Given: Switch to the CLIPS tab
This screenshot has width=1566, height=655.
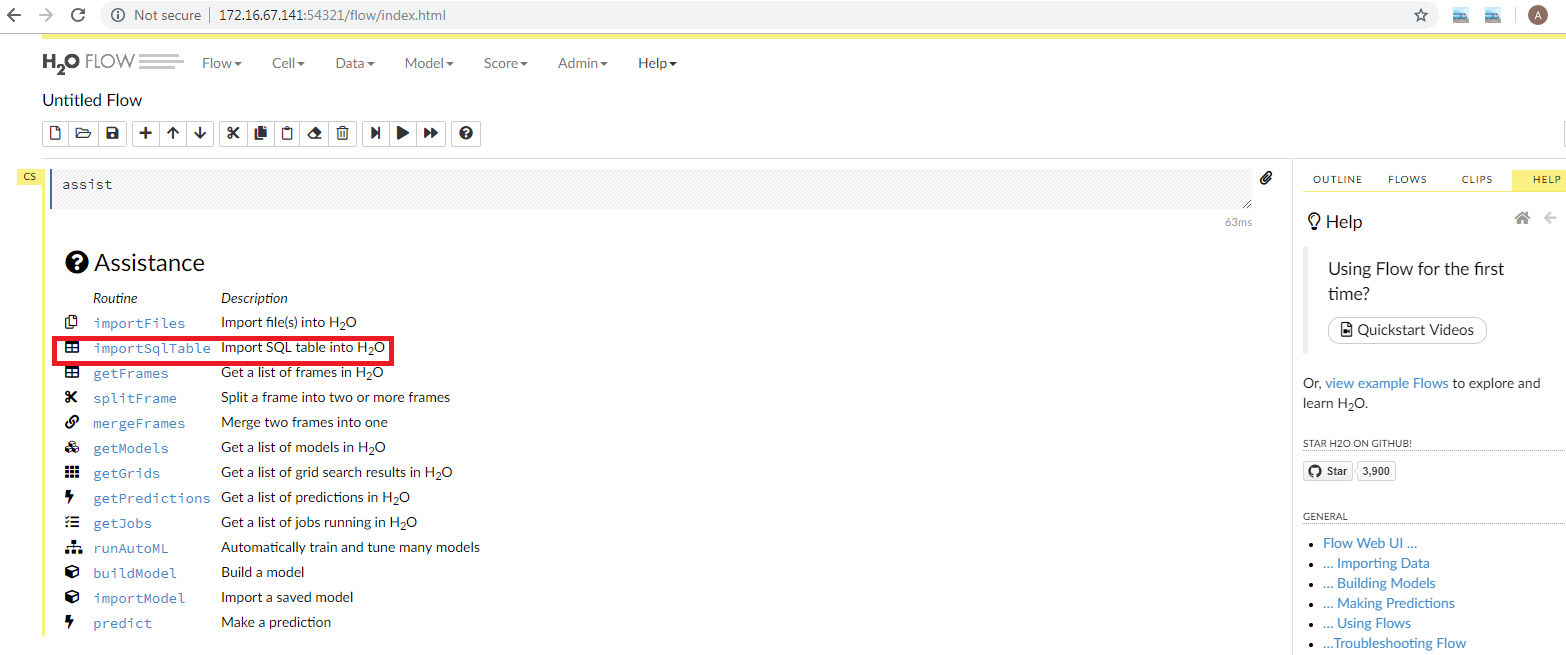Looking at the screenshot, I should click(x=1477, y=180).
